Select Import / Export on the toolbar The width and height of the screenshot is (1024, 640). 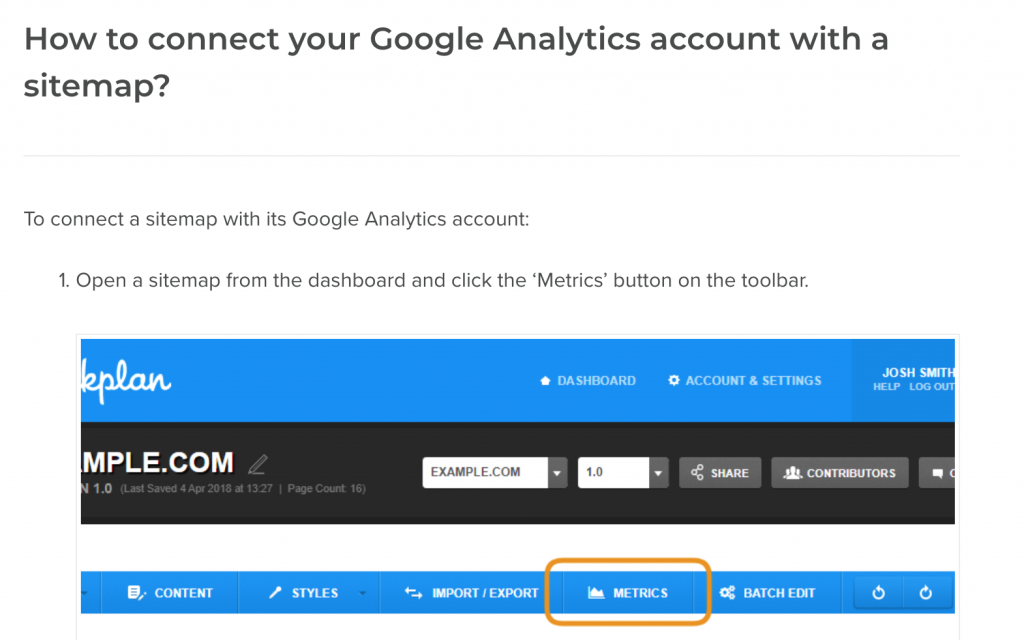[x=471, y=593]
